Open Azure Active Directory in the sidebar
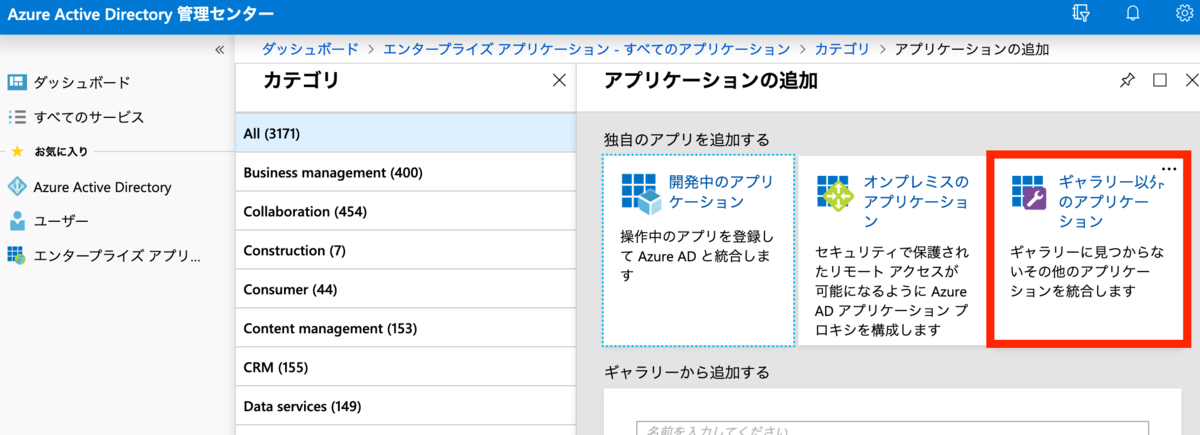This screenshot has width=1200, height=435. 102,187
